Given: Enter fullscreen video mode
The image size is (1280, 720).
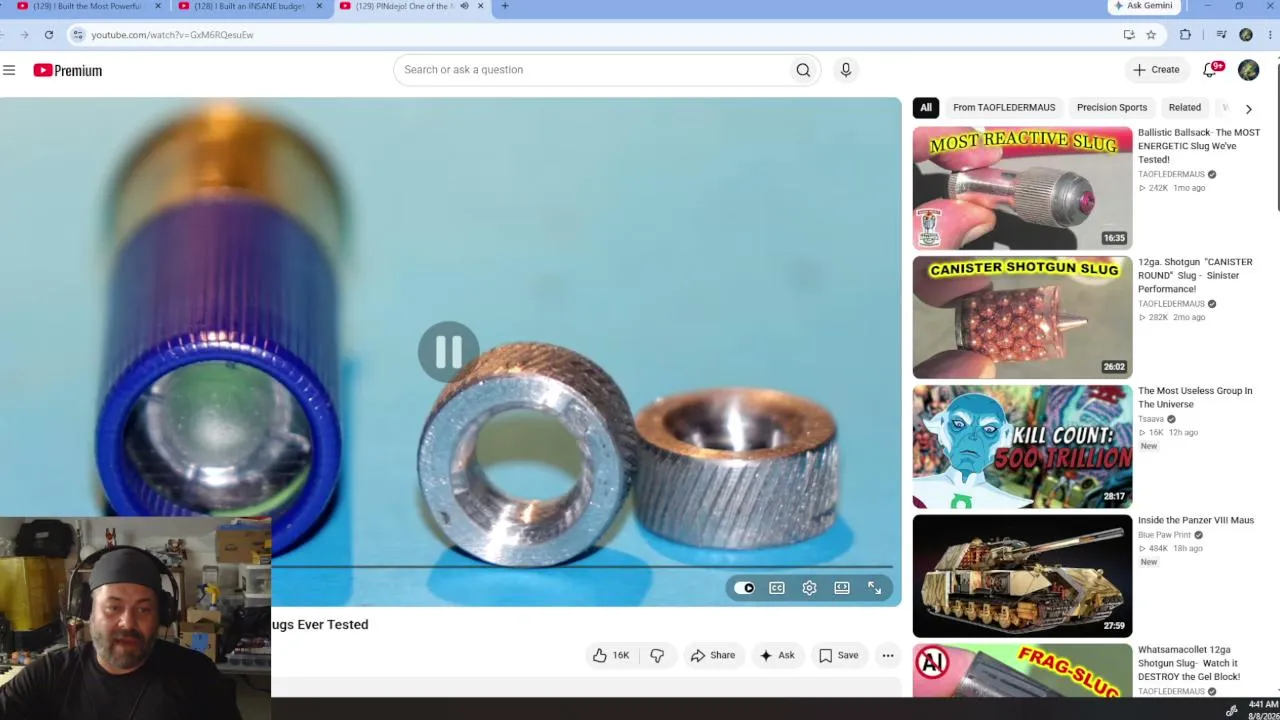Looking at the screenshot, I should click(x=874, y=588).
